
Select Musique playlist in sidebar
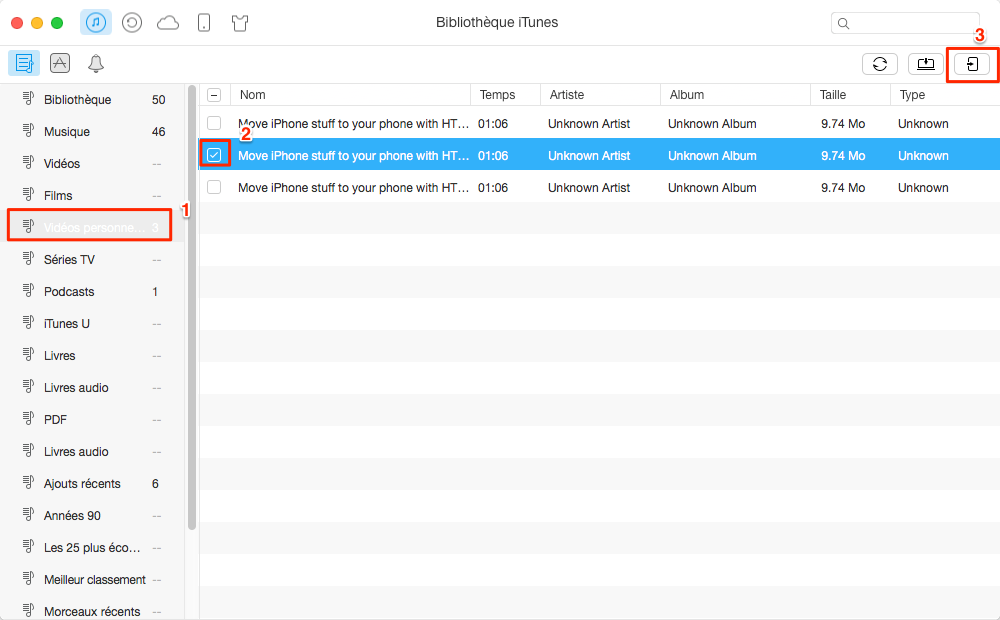(92, 131)
